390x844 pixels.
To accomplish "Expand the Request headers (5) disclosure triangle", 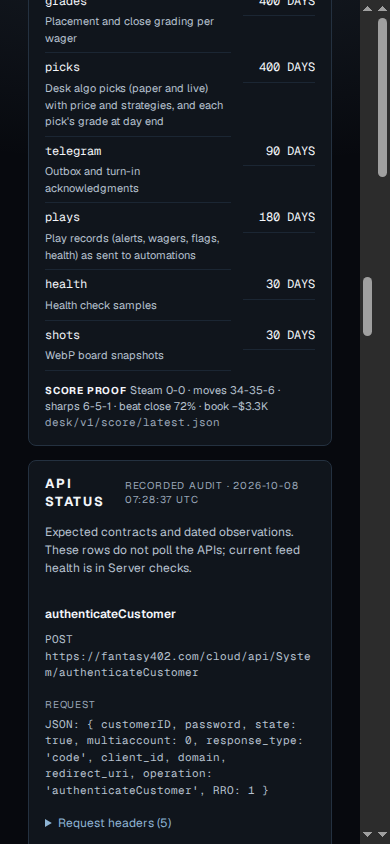I will 108,822.
